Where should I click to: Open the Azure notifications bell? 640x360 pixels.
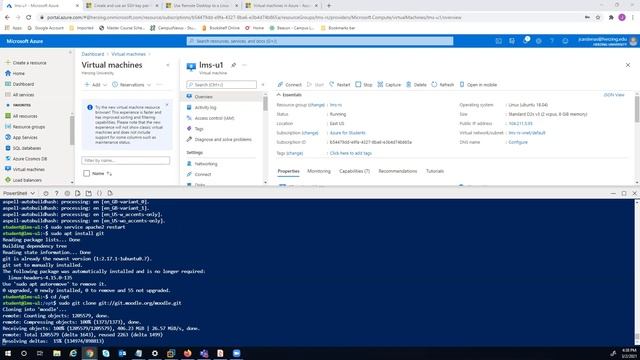[526, 41]
